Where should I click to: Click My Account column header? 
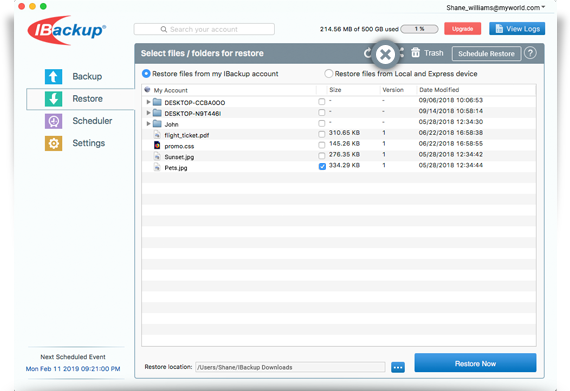170,90
